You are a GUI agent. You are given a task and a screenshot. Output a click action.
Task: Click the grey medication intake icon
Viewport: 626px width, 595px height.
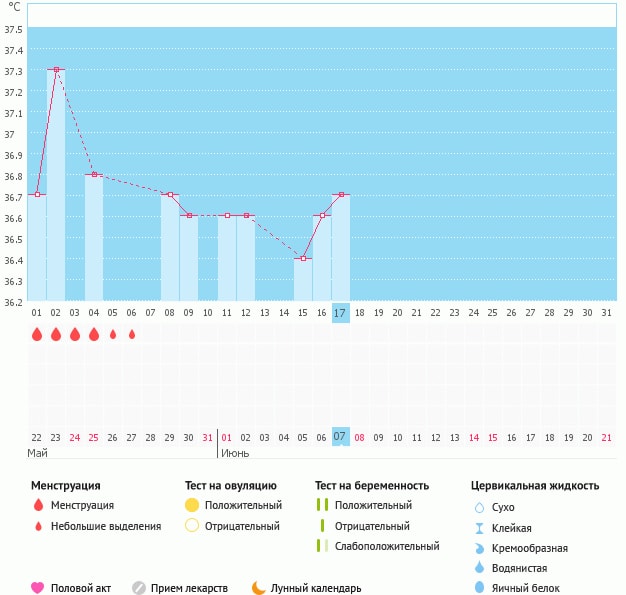[x=139, y=588]
